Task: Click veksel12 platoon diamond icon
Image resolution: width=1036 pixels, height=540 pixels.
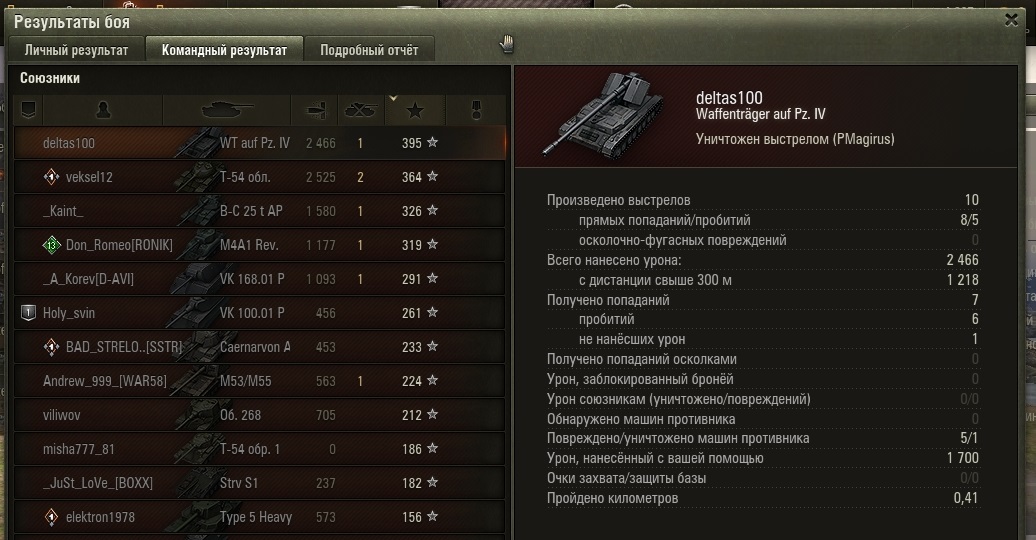Action: coord(51,177)
